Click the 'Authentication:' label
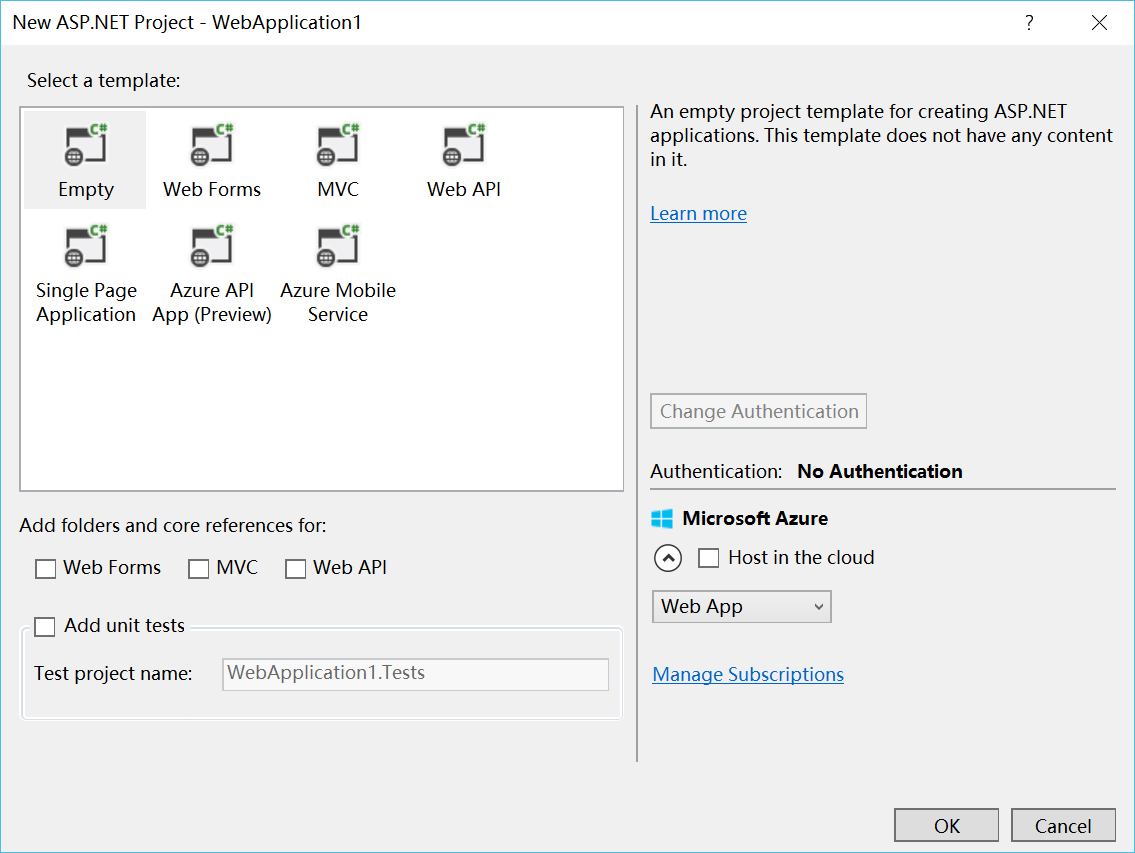 tap(716, 471)
